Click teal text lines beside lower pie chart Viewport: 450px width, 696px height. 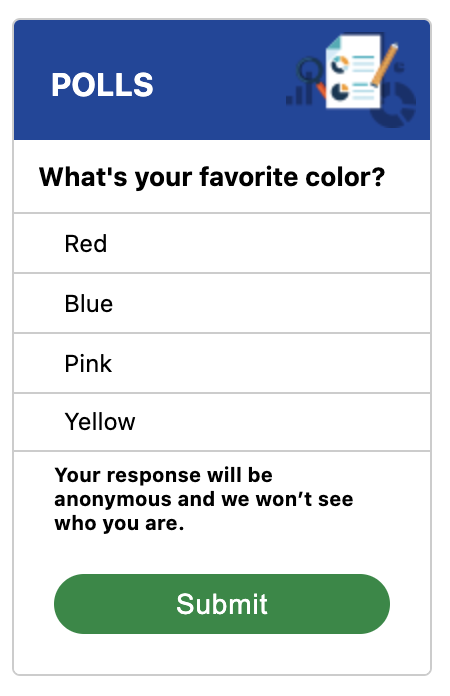pyautogui.click(x=363, y=91)
